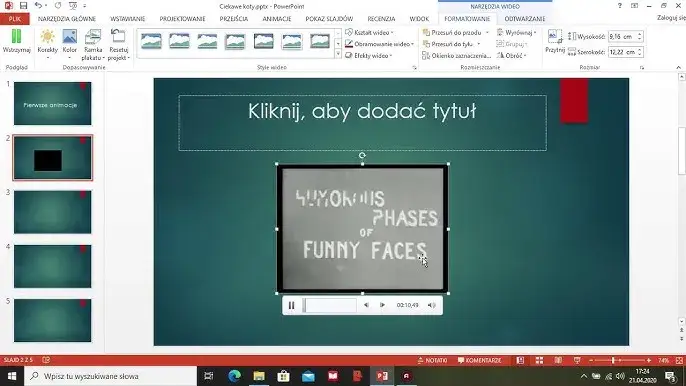Select the first video style thumbnail

coord(151,41)
